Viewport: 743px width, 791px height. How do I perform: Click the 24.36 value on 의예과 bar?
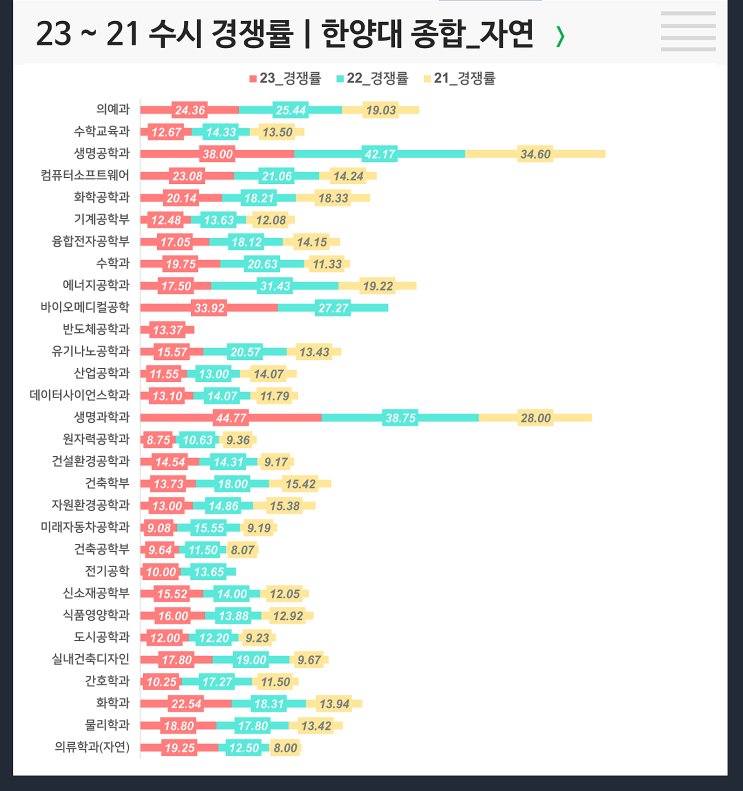point(190,110)
